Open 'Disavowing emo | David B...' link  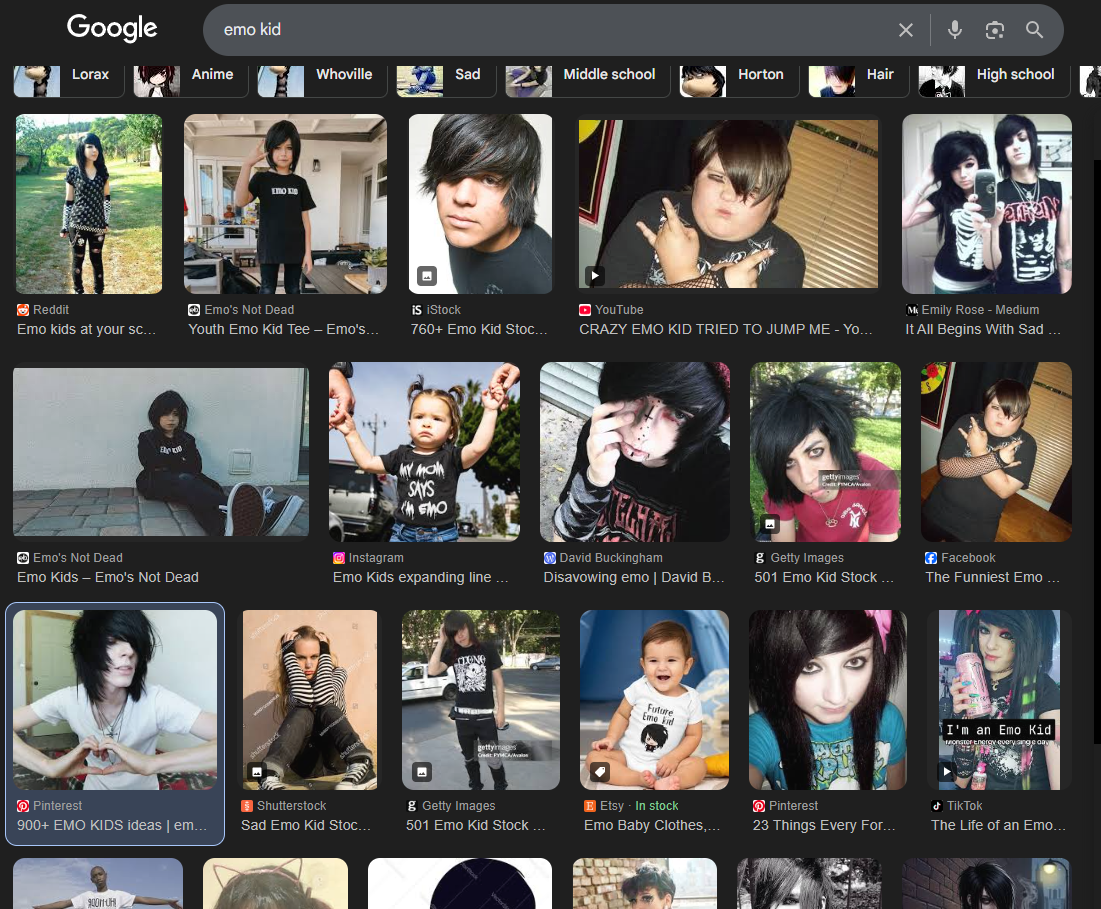point(634,577)
